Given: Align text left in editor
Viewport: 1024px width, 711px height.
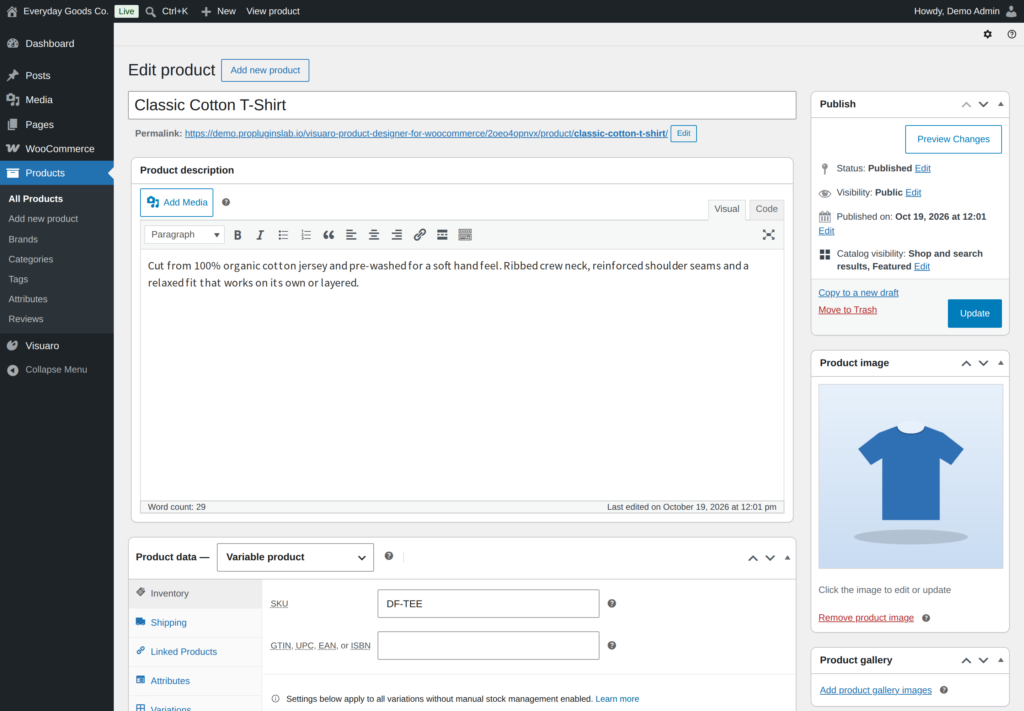Looking at the screenshot, I should tap(351, 235).
